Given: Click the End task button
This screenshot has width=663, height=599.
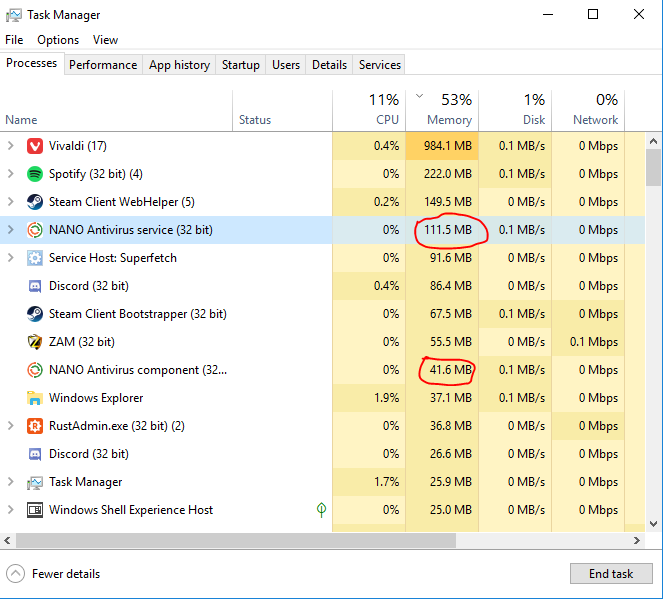Looking at the screenshot, I should (611, 574).
